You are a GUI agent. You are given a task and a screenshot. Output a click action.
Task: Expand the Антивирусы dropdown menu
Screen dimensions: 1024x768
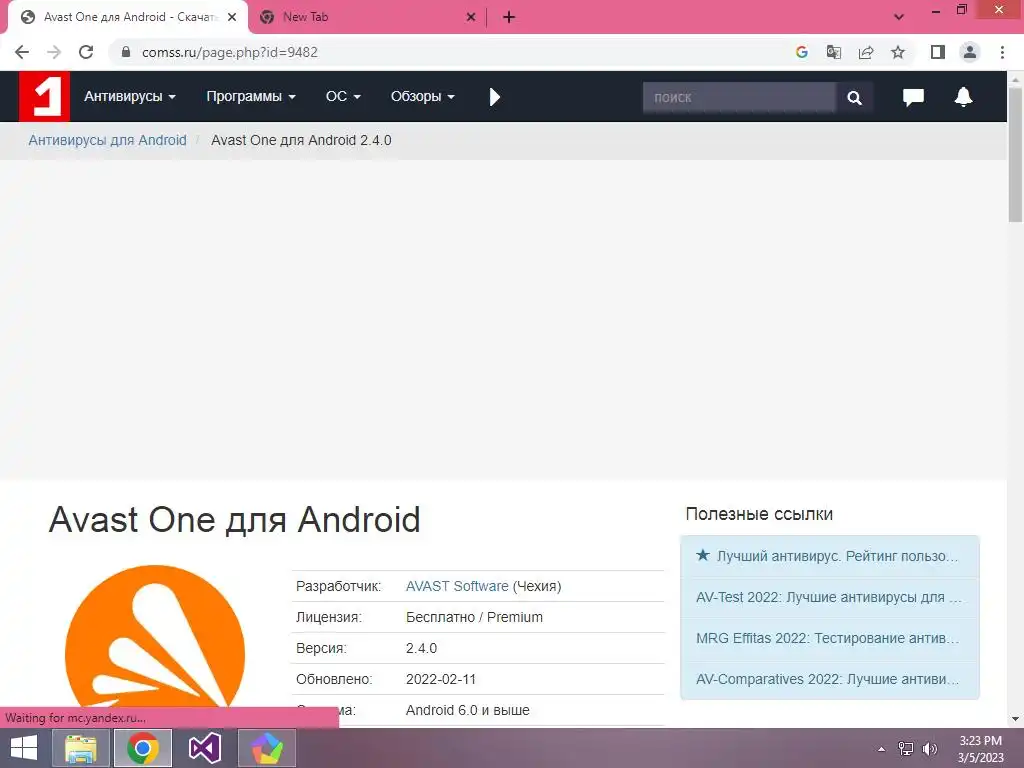click(130, 97)
